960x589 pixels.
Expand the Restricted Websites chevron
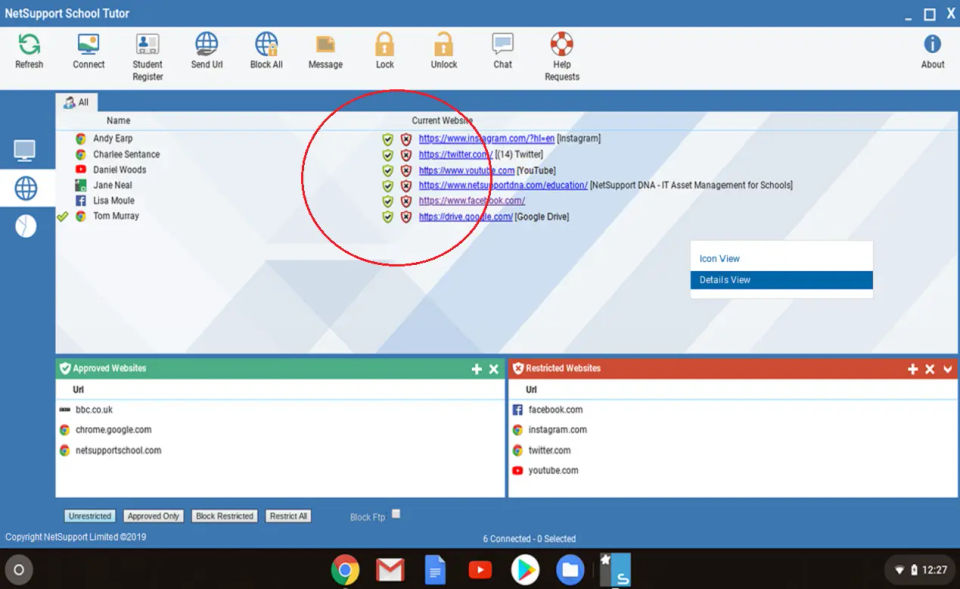[947, 369]
